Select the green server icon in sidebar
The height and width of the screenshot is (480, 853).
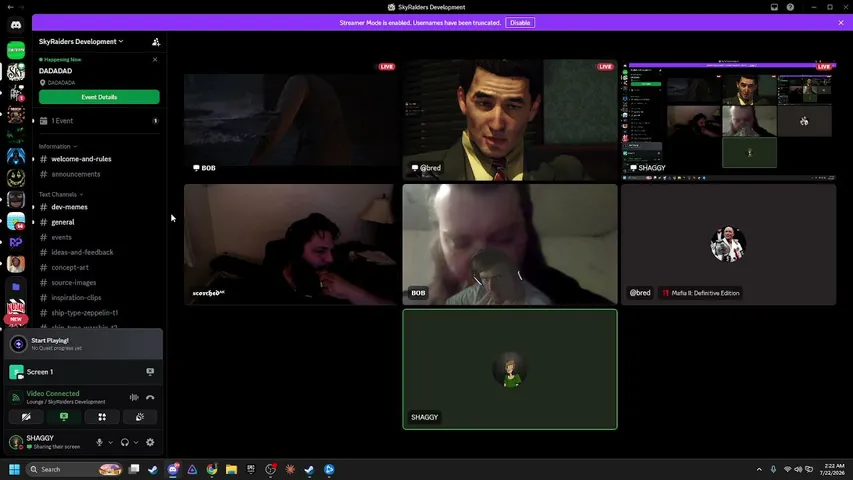[16, 50]
